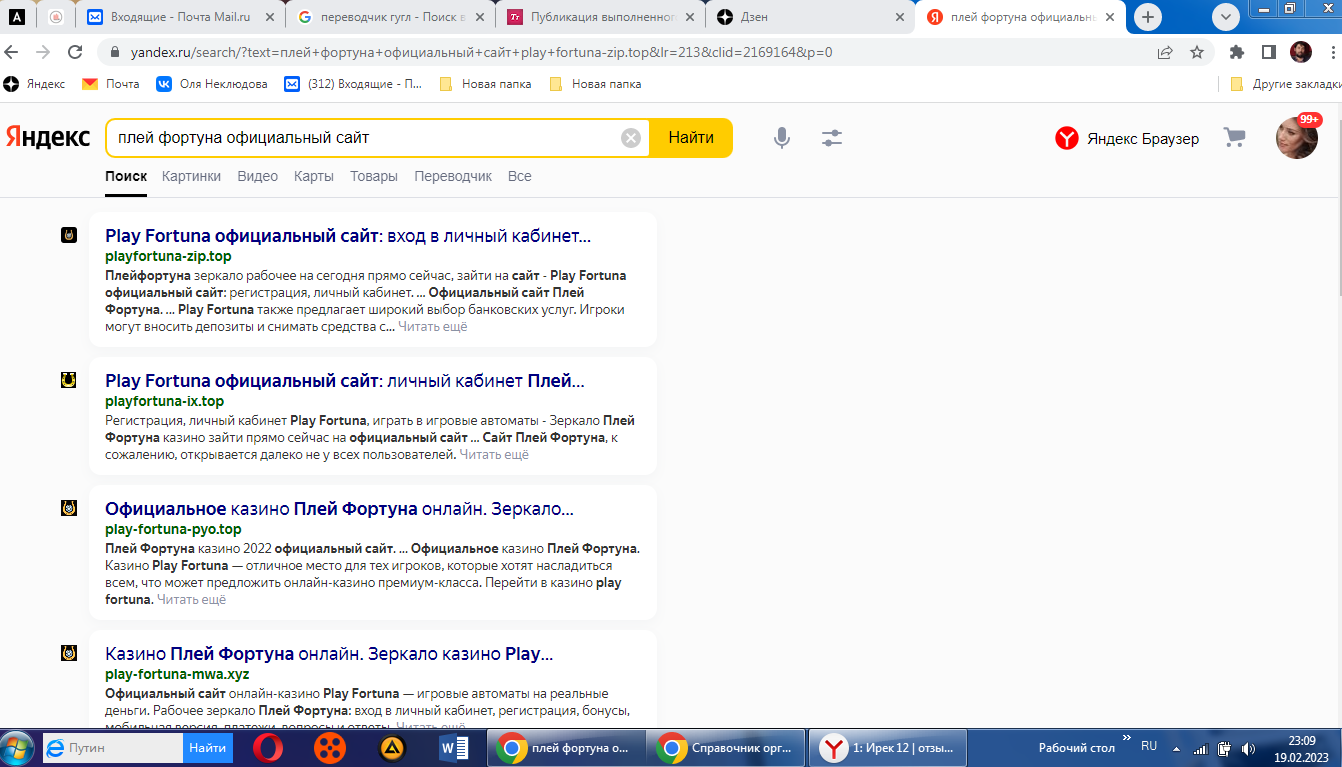Switch to the Дзен browser tab

tap(808, 17)
